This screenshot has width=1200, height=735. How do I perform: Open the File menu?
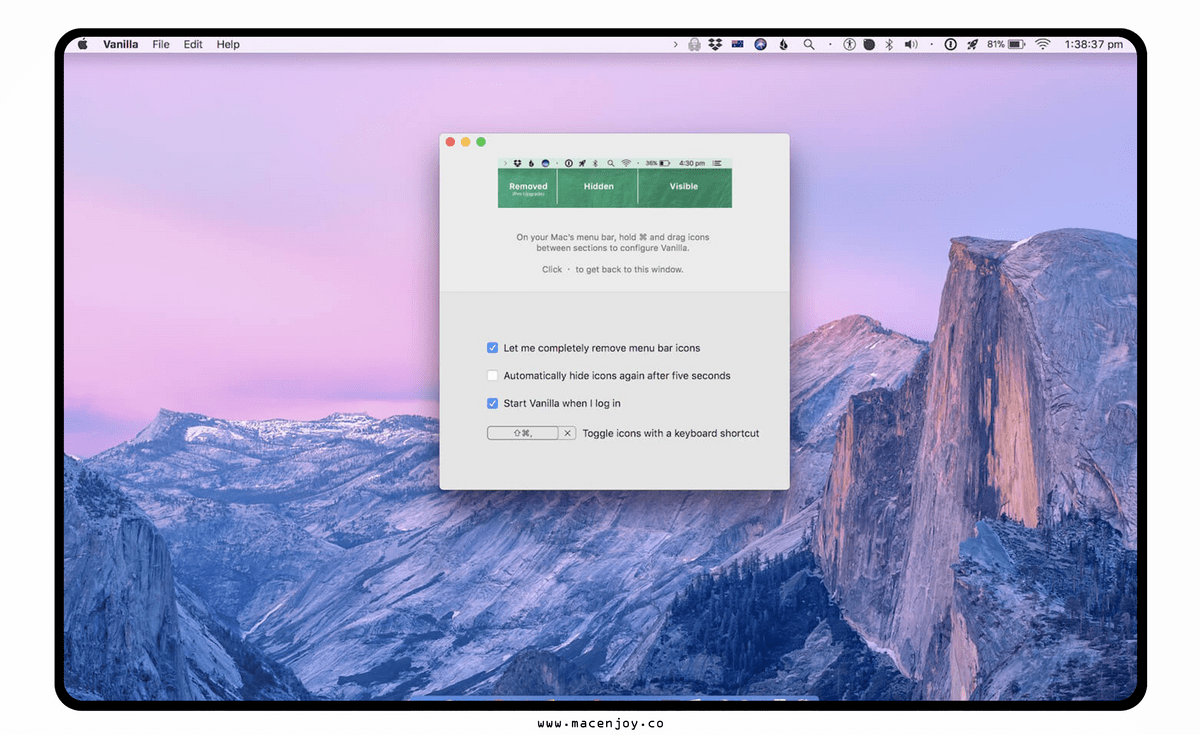161,45
